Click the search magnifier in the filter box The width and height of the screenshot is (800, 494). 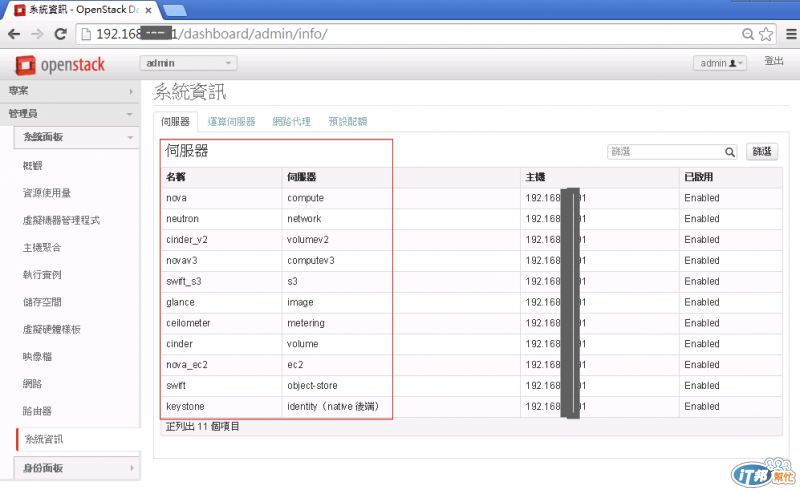coord(730,152)
